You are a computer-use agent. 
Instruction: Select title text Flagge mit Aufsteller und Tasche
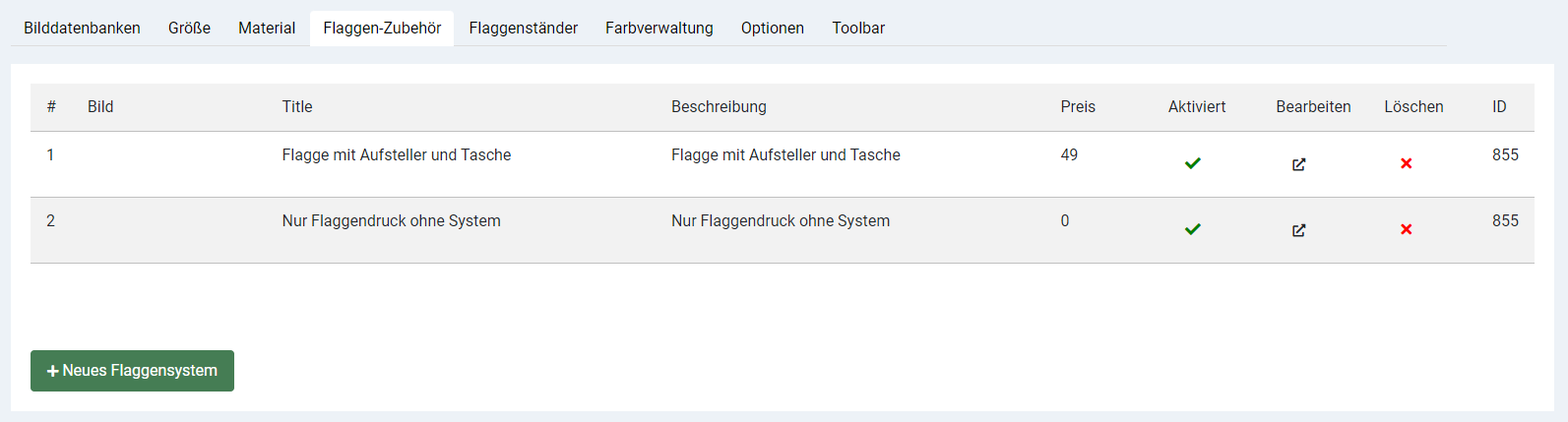click(x=396, y=155)
